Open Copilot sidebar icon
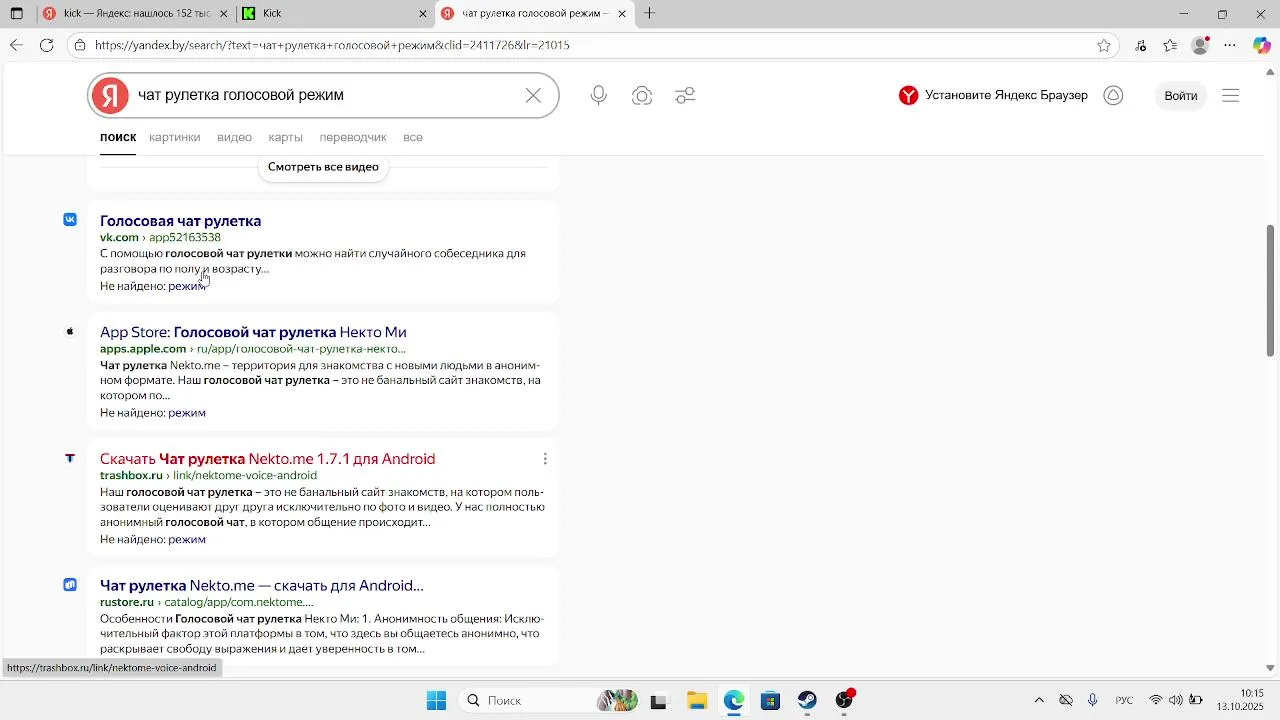 point(1262,45)
